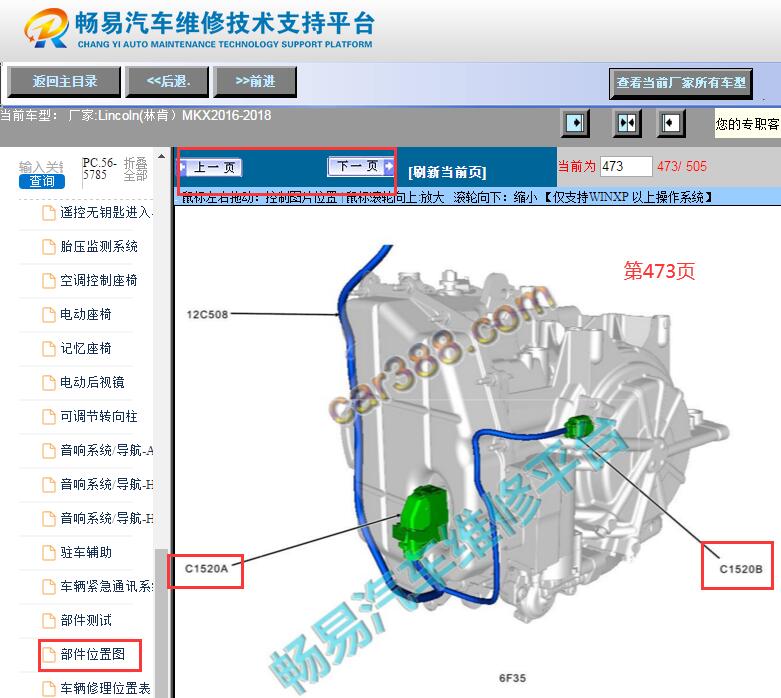Click the 473/ 505 page counter text
This screenshot has width=781, height=698.
pos(681,166)
